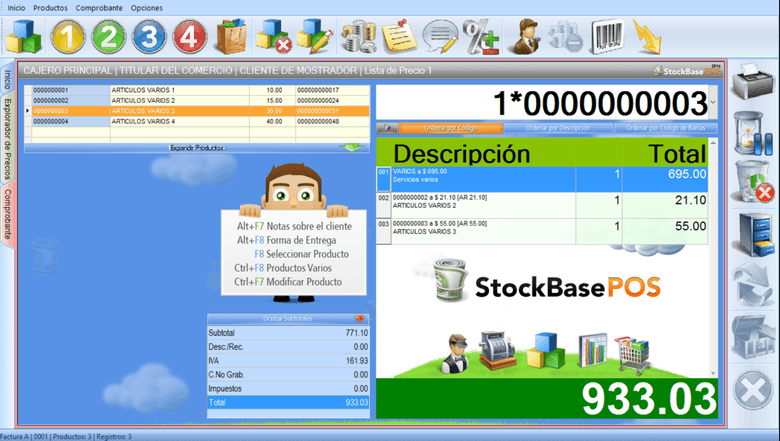Screen dimensions: 780x441
Task: Select invoice line 001 Servicios varios
Action: tap(542, 179)
